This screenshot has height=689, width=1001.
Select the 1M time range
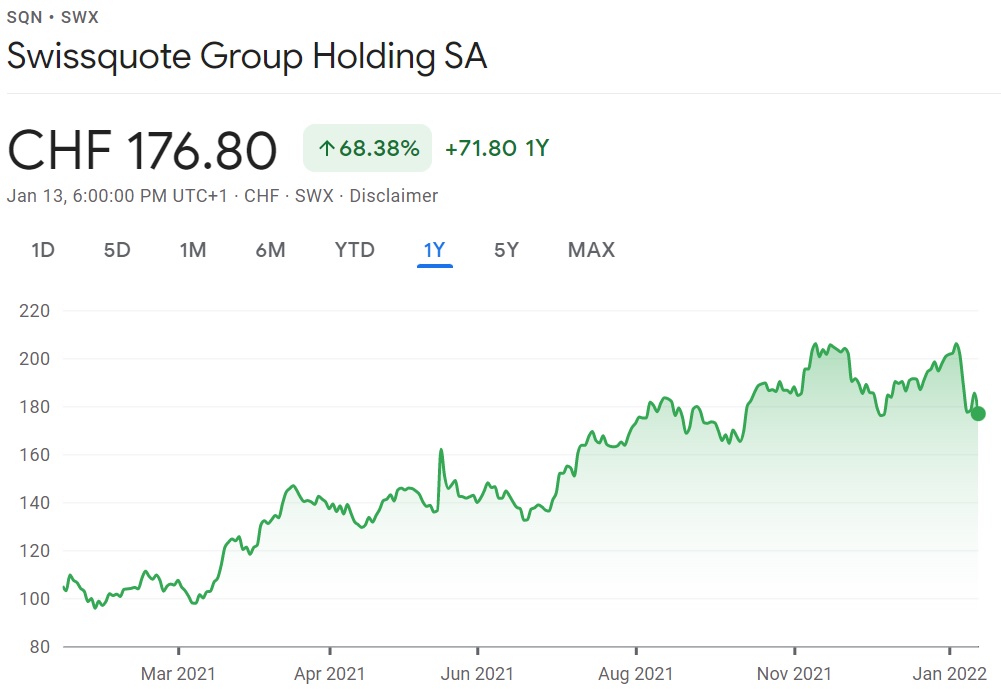point(193,250)
